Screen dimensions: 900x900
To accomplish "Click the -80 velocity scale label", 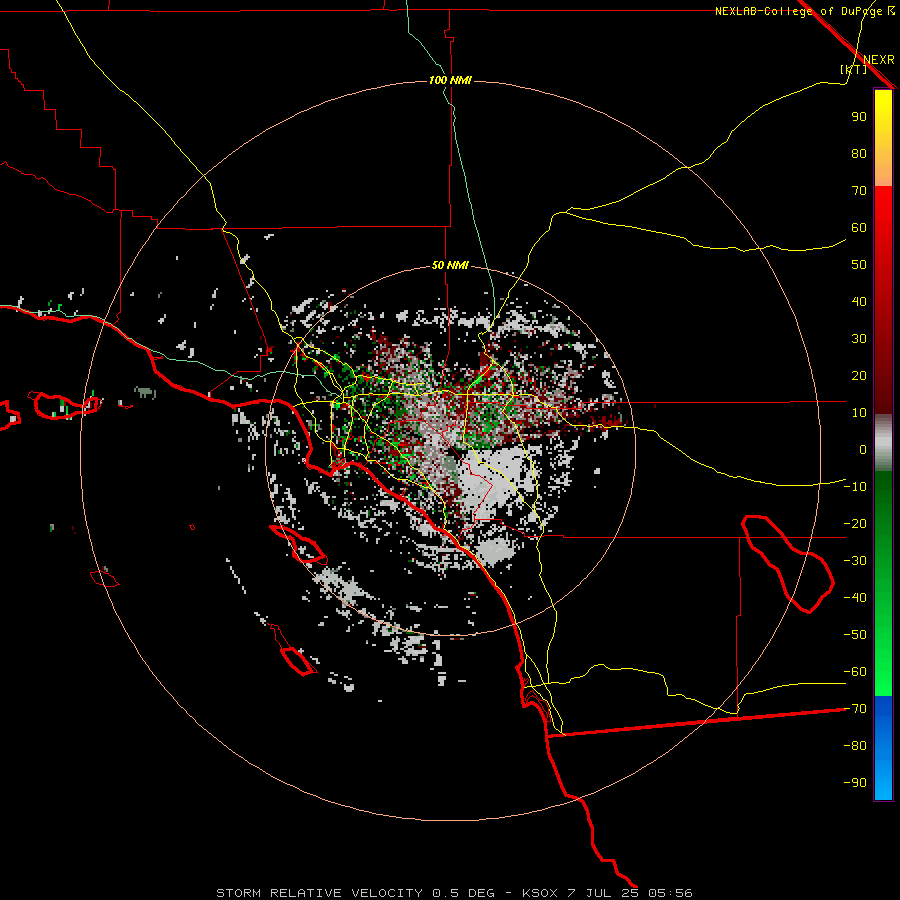I will pyautogui.click(x=855, y=746).
